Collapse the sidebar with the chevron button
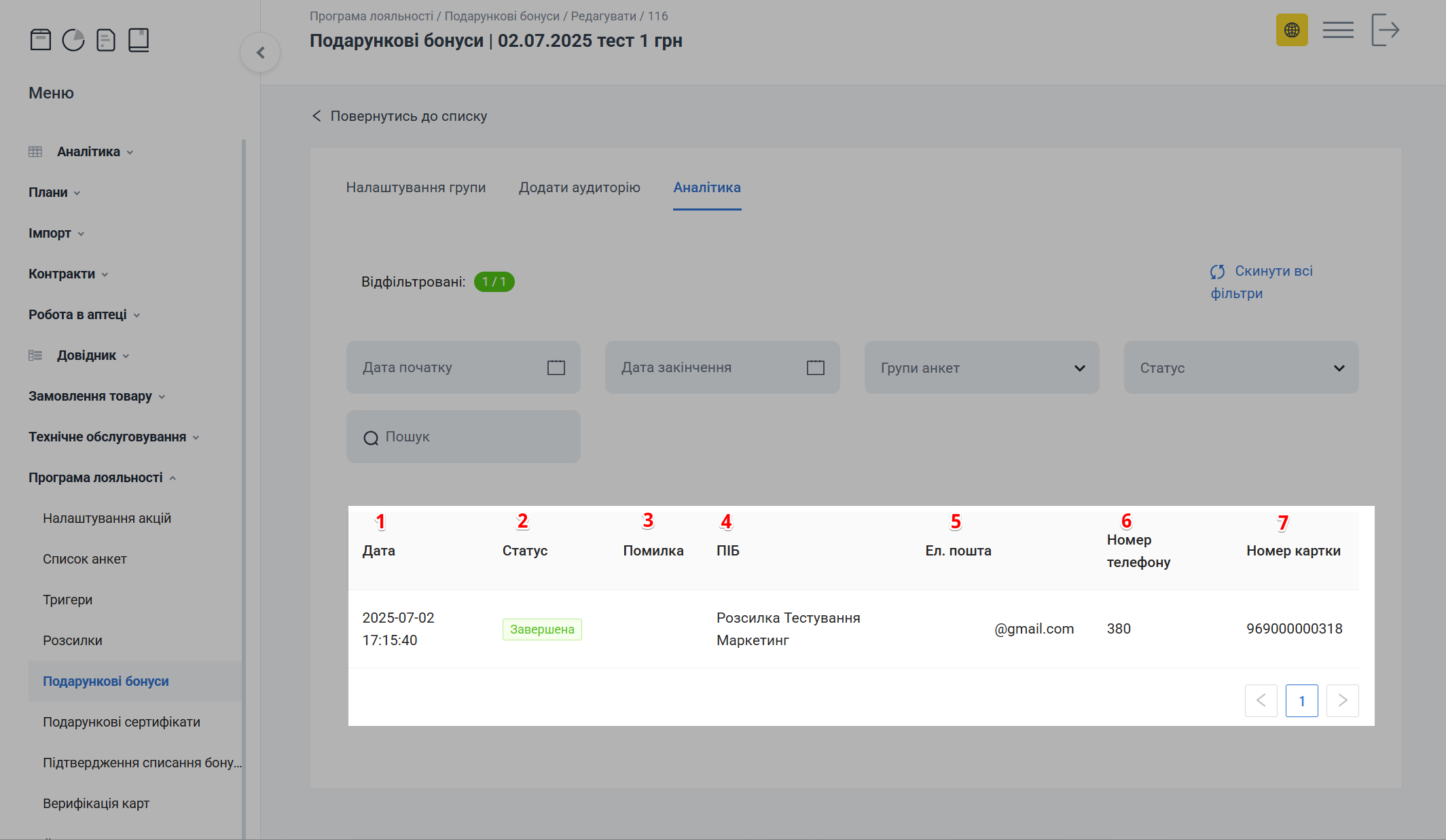 coord(260,52)
